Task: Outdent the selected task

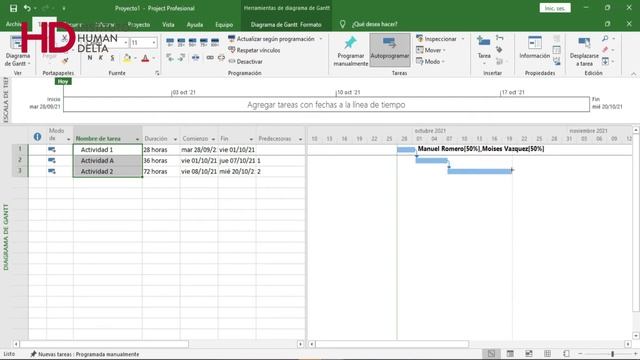Action: [x=170, y=58]
